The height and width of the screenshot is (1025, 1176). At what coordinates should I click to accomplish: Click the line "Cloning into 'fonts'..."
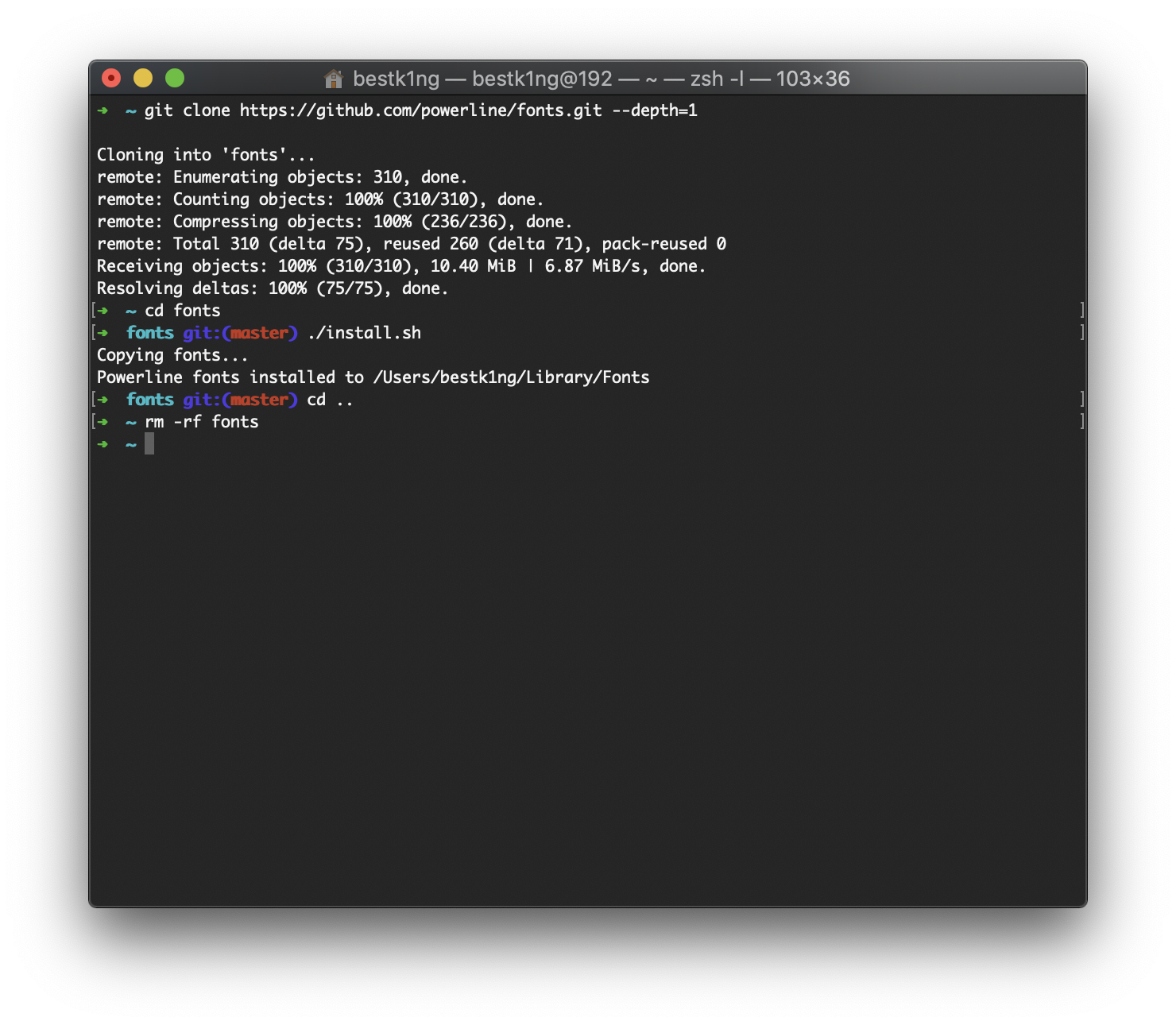pos(206,155)
